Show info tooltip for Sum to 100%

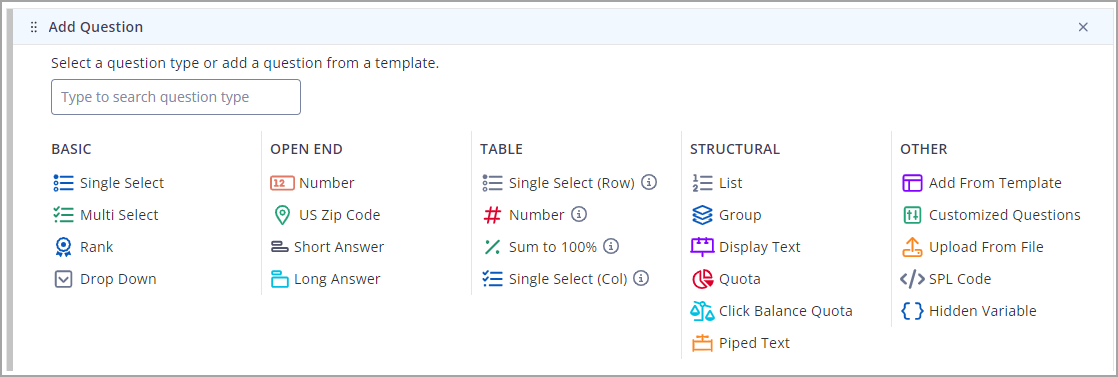(x=611, y=247)
